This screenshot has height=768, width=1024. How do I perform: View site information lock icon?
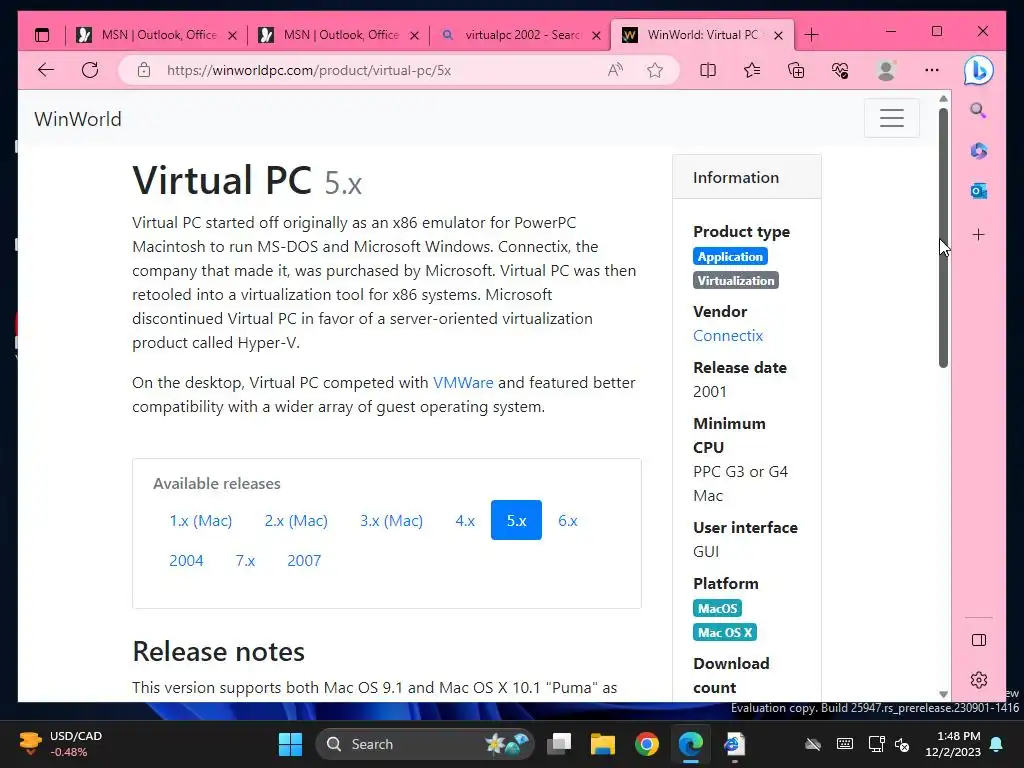click(144, 70)
